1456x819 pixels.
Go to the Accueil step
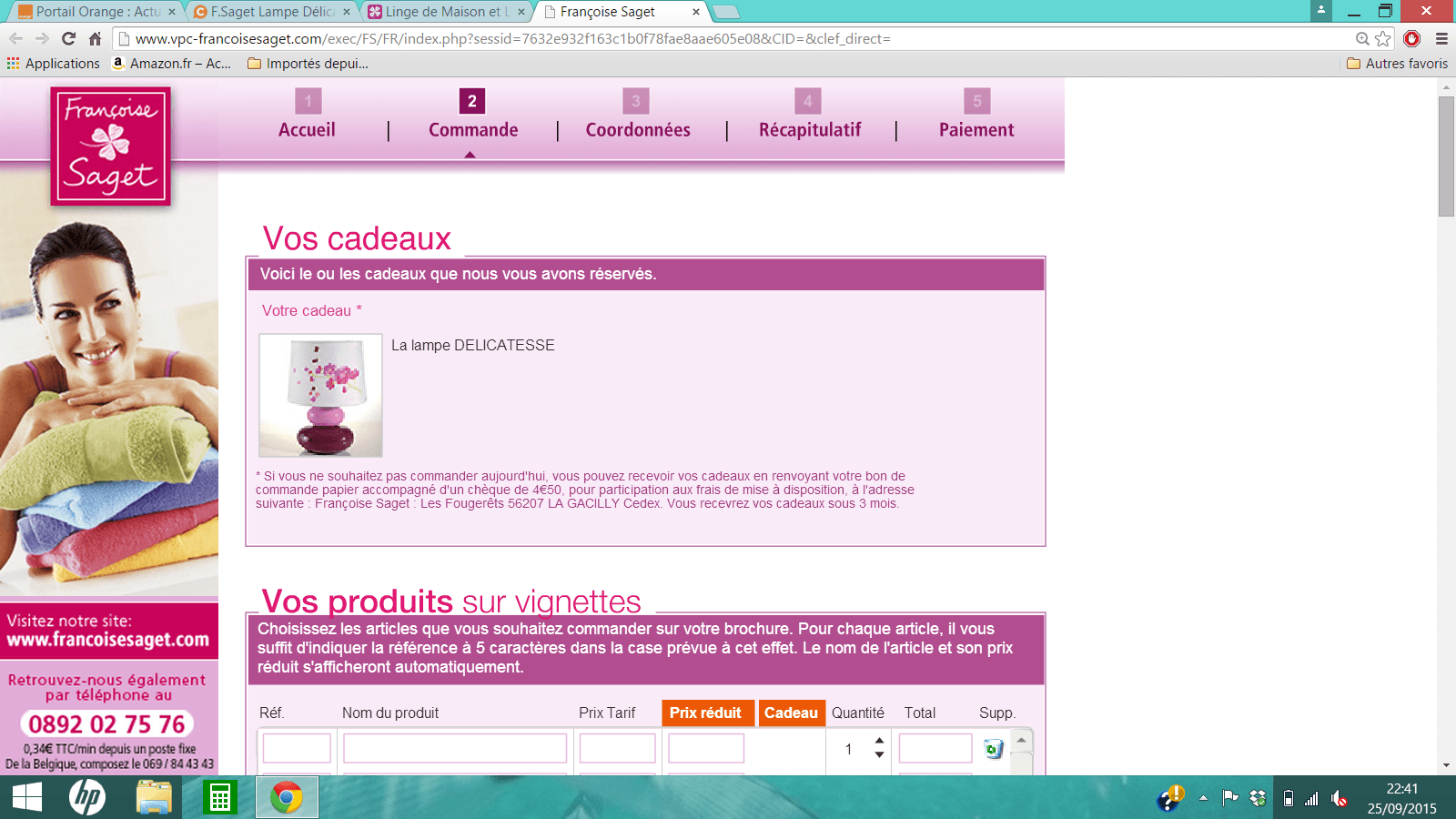tap(307, 129)
